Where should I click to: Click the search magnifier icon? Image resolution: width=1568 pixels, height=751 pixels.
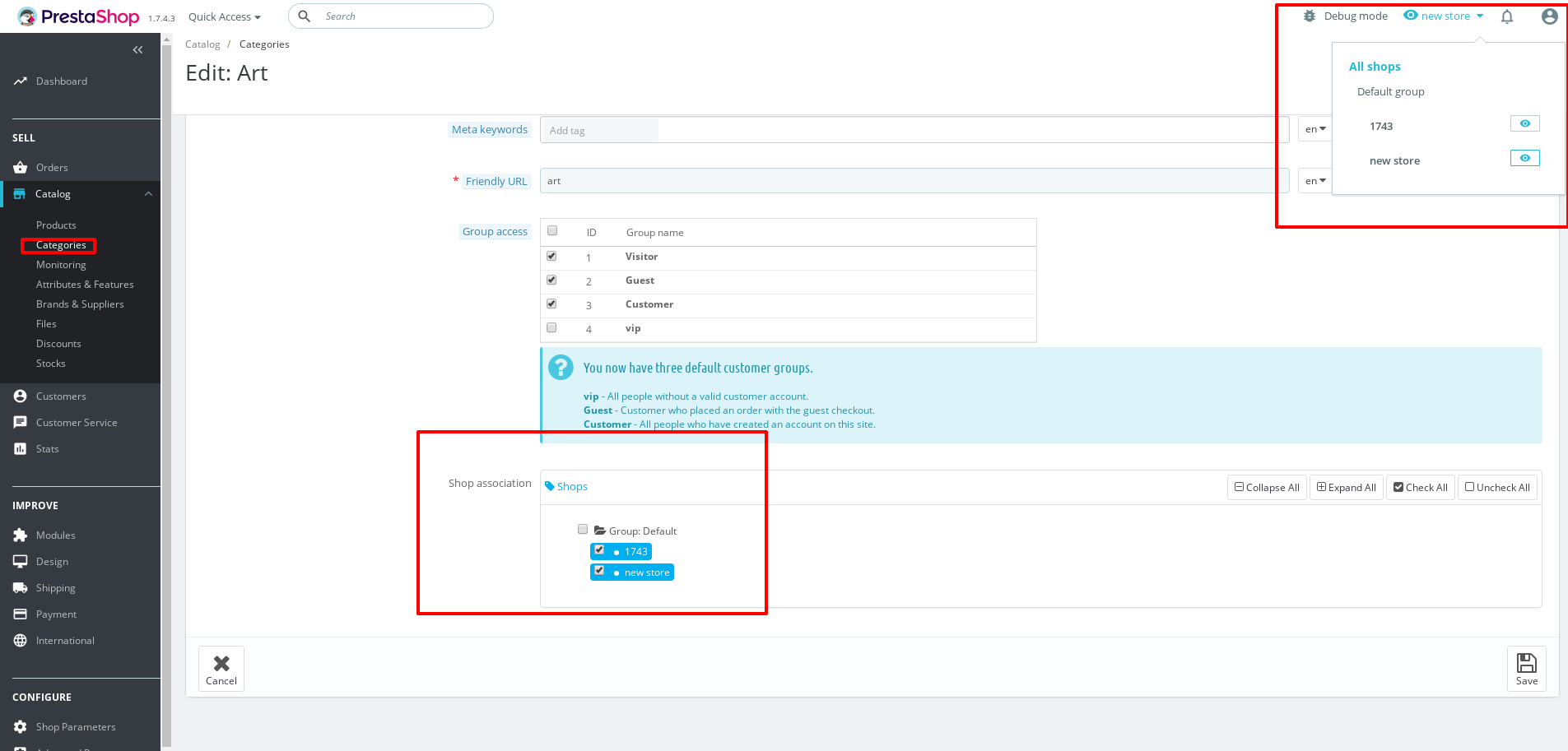pos(304,16)
